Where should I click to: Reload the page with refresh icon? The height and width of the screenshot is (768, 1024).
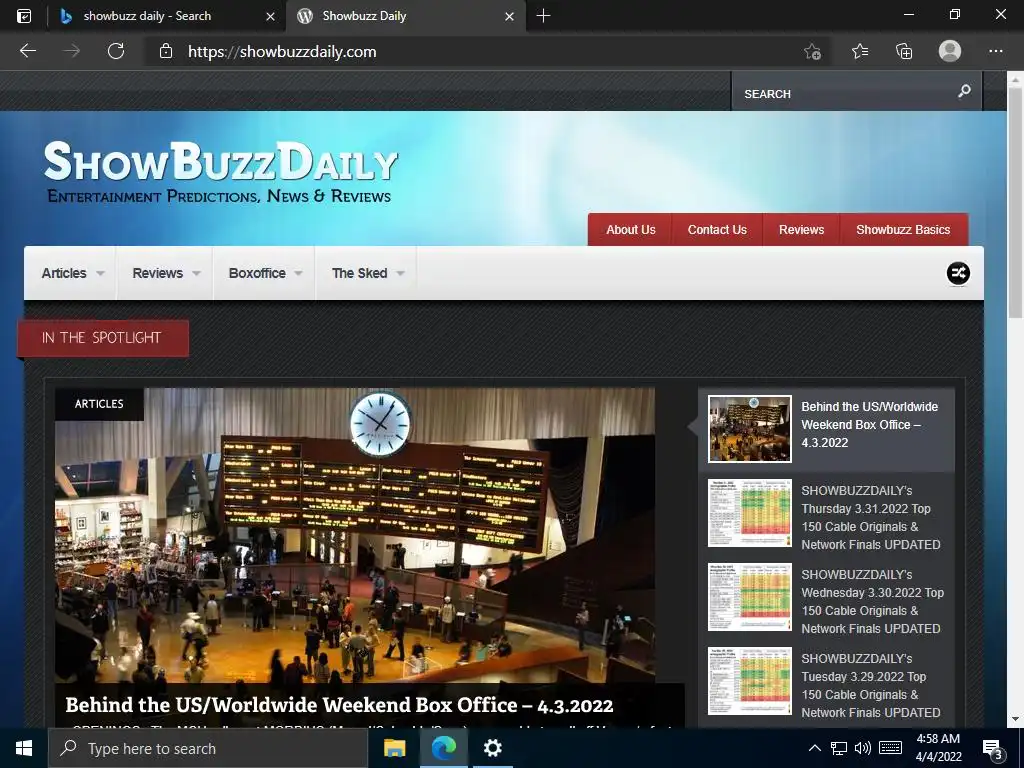coord(116,51)
